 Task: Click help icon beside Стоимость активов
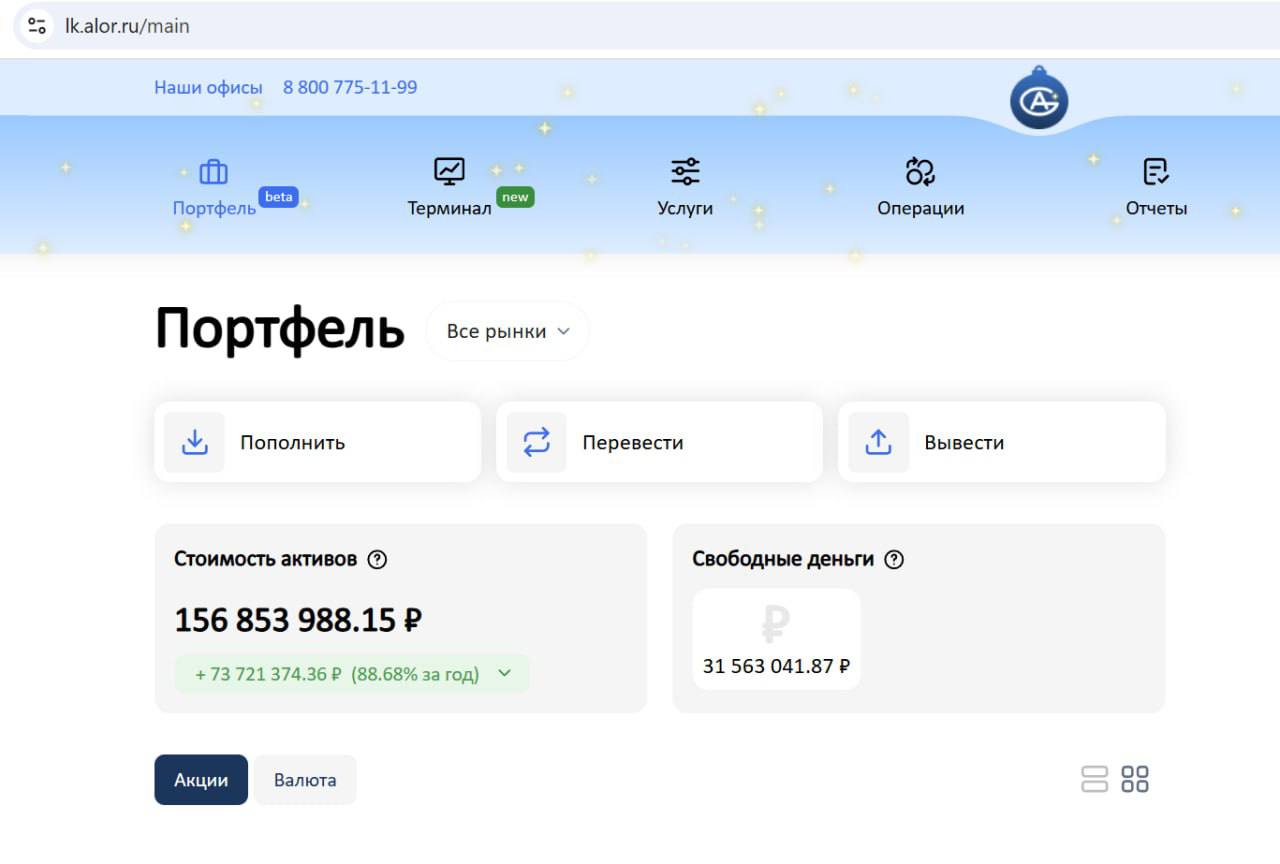coord(377,560)
